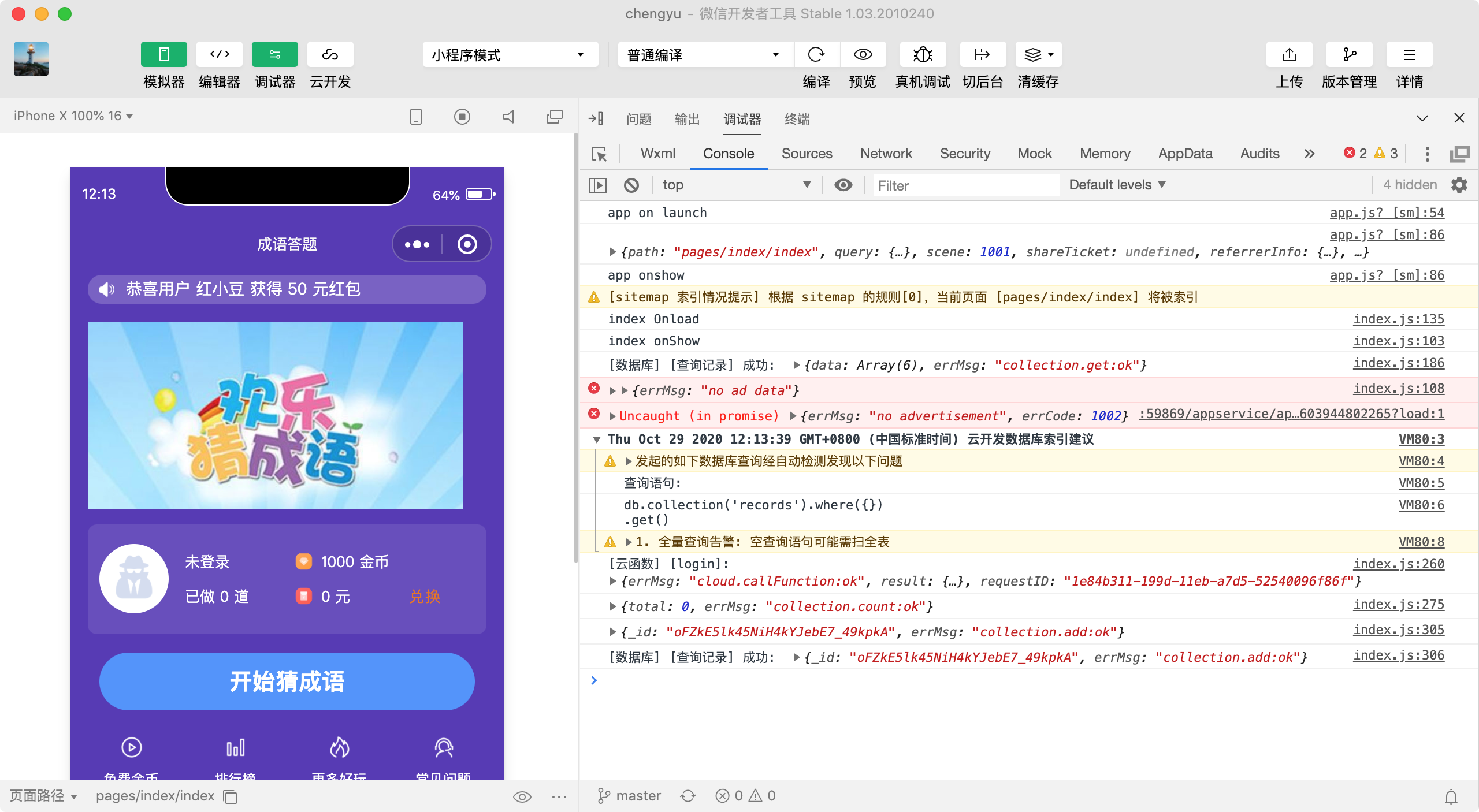
Task: Clear console with the block icon
Action: [x=631, y=185]
